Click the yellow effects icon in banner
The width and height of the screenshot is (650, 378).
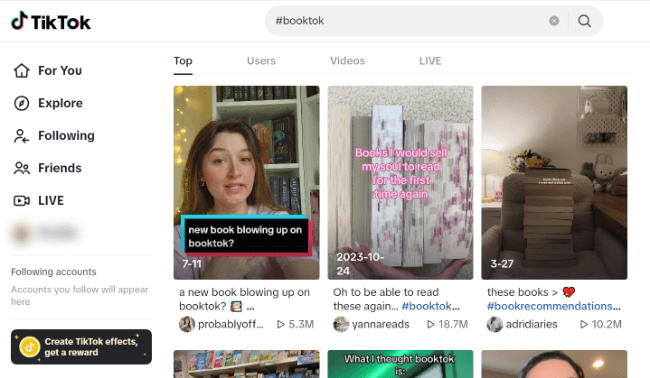[x=29, y=347]
